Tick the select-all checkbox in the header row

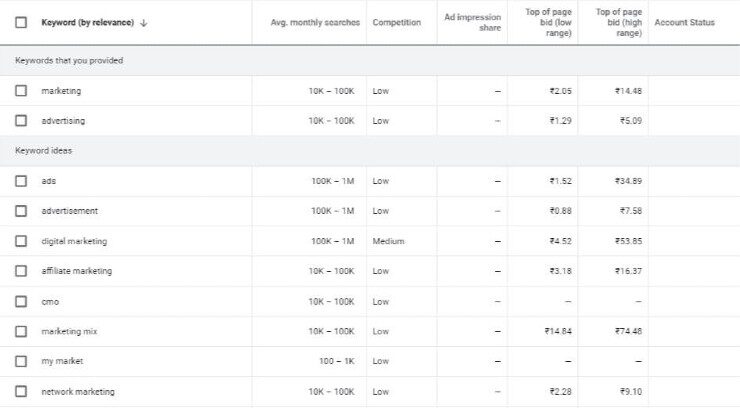pos(21,23)
